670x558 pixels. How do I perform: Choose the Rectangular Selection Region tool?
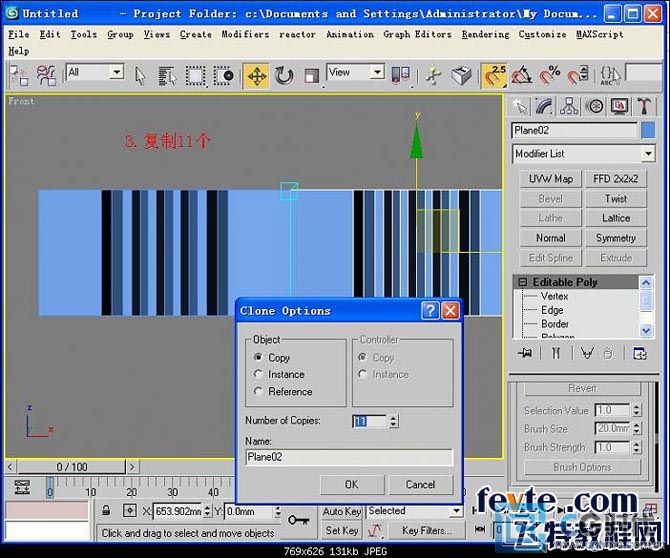196,76
